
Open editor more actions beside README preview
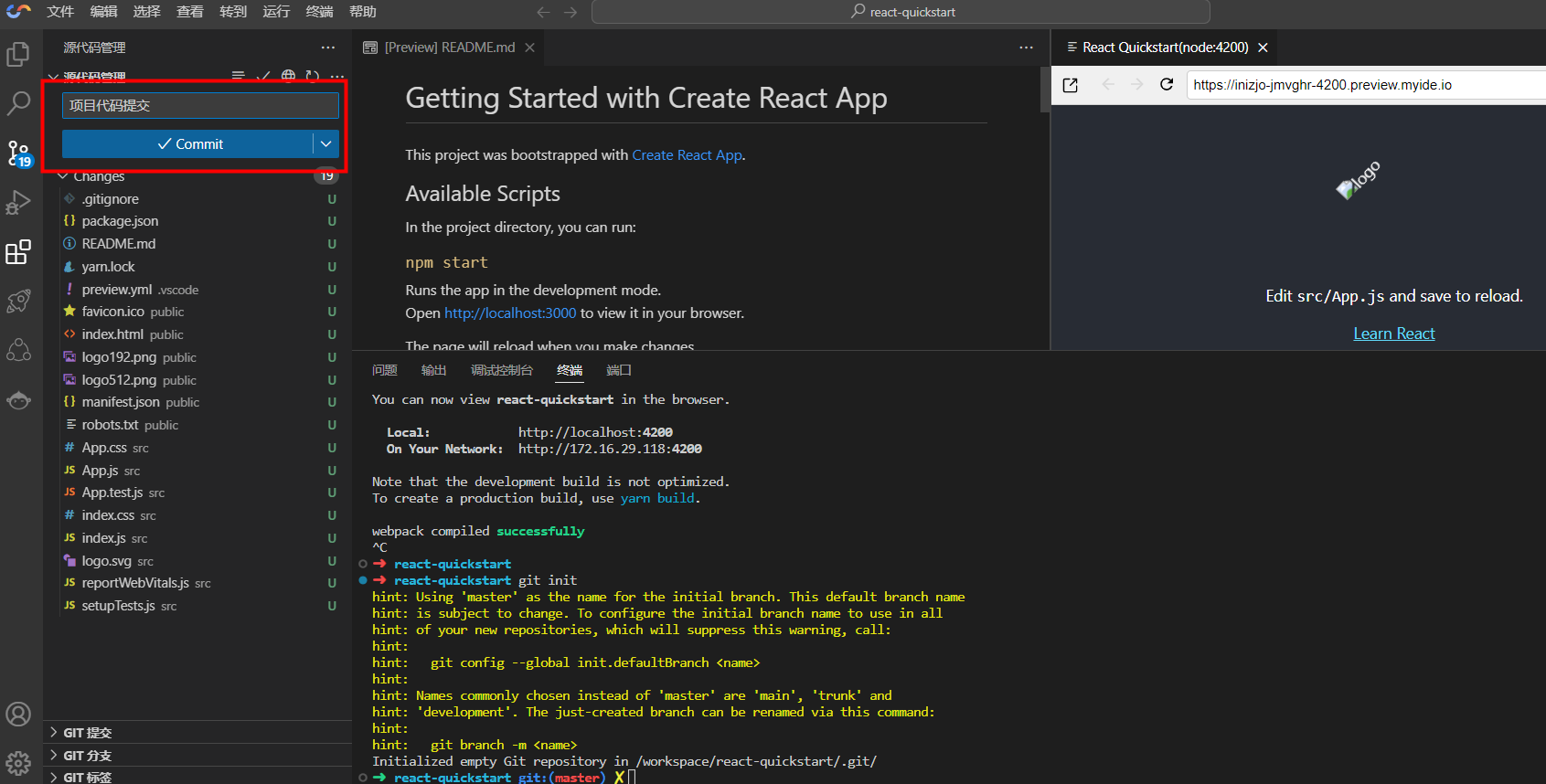(x=1027, y=48)
